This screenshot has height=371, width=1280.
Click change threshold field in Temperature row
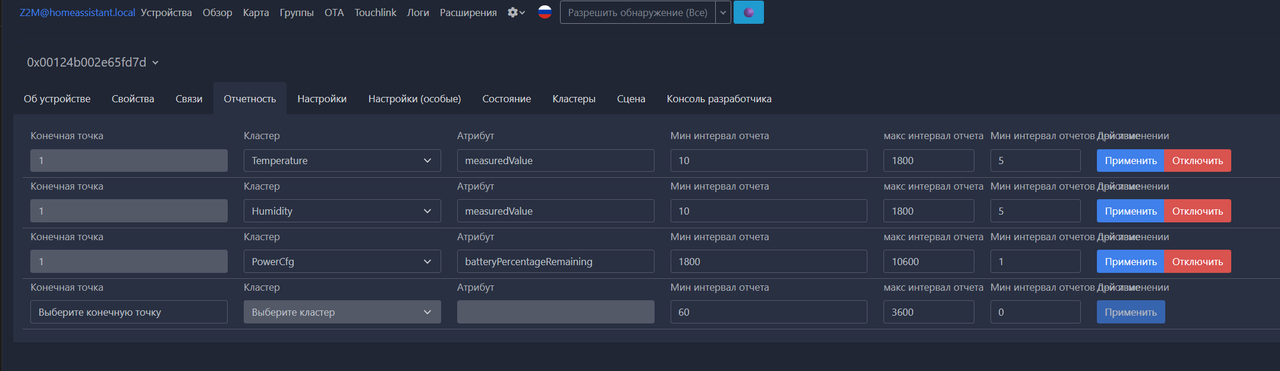(1035, 160)
